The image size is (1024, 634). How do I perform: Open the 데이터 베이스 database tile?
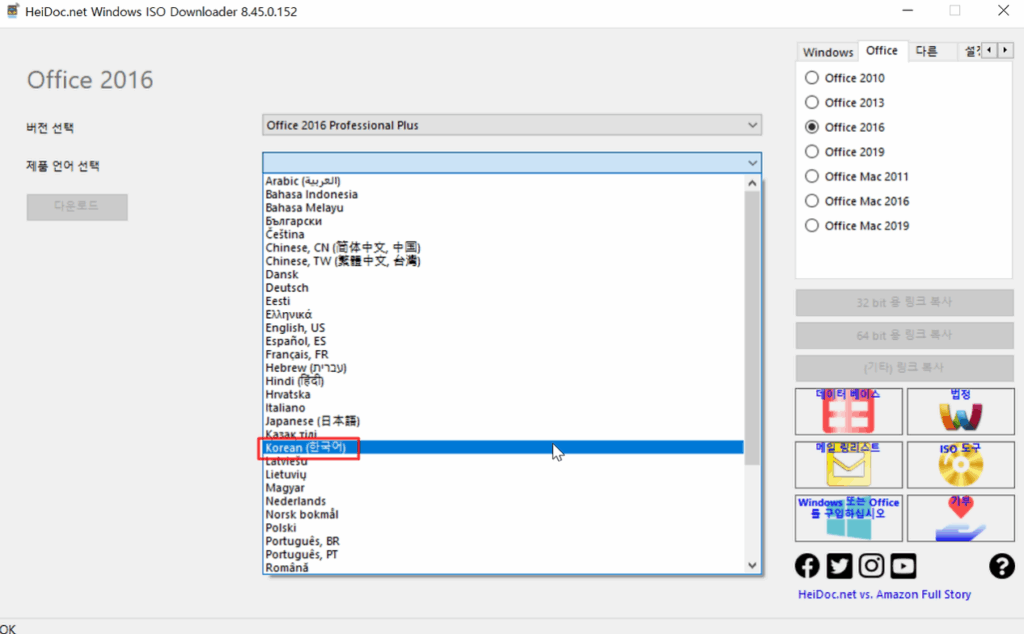848,411
